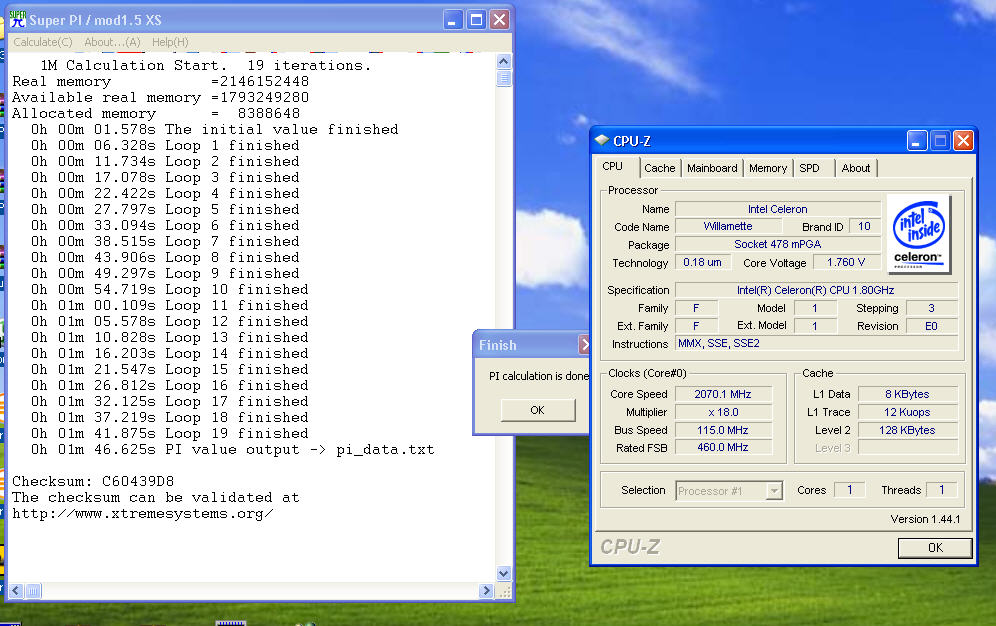Switch to the About tab in CPU-Z
Viewport: 996px width, 626px height.
tap(856, 168)
